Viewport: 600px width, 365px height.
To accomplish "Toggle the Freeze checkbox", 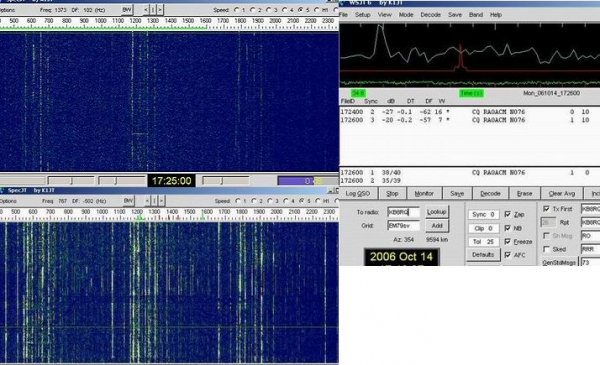I will pos(508,241).
